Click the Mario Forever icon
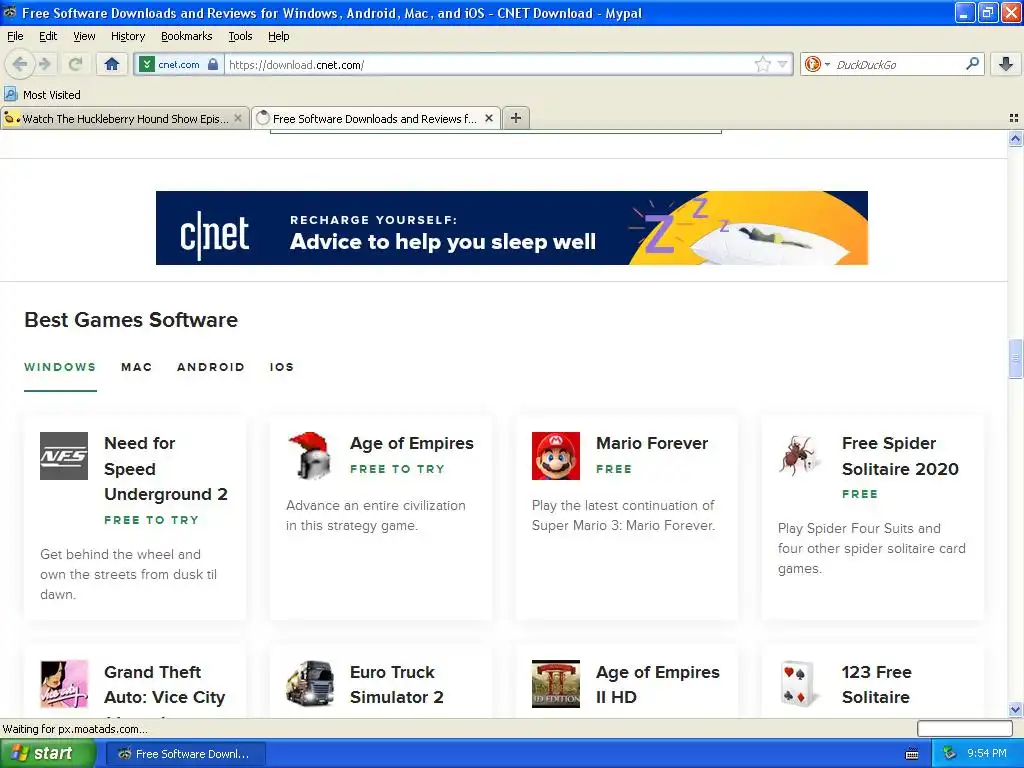The image size is (1024, 768). 556,456
